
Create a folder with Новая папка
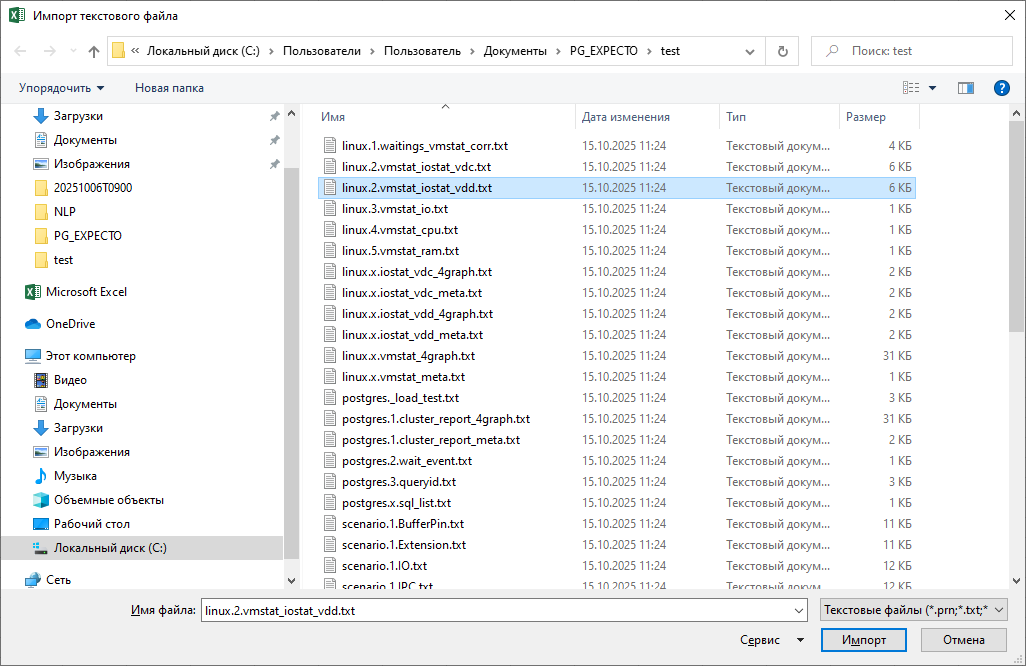[x=169, y=88]
